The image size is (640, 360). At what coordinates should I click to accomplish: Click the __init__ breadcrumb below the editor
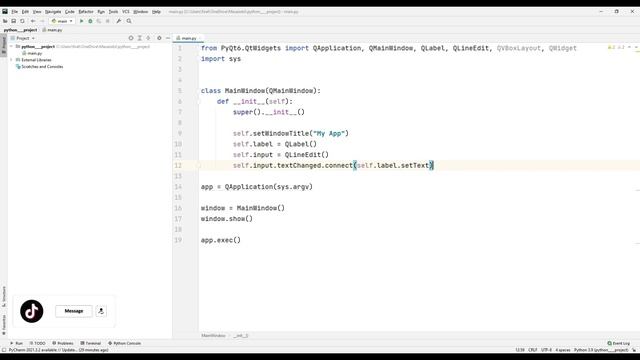[241, 336]
